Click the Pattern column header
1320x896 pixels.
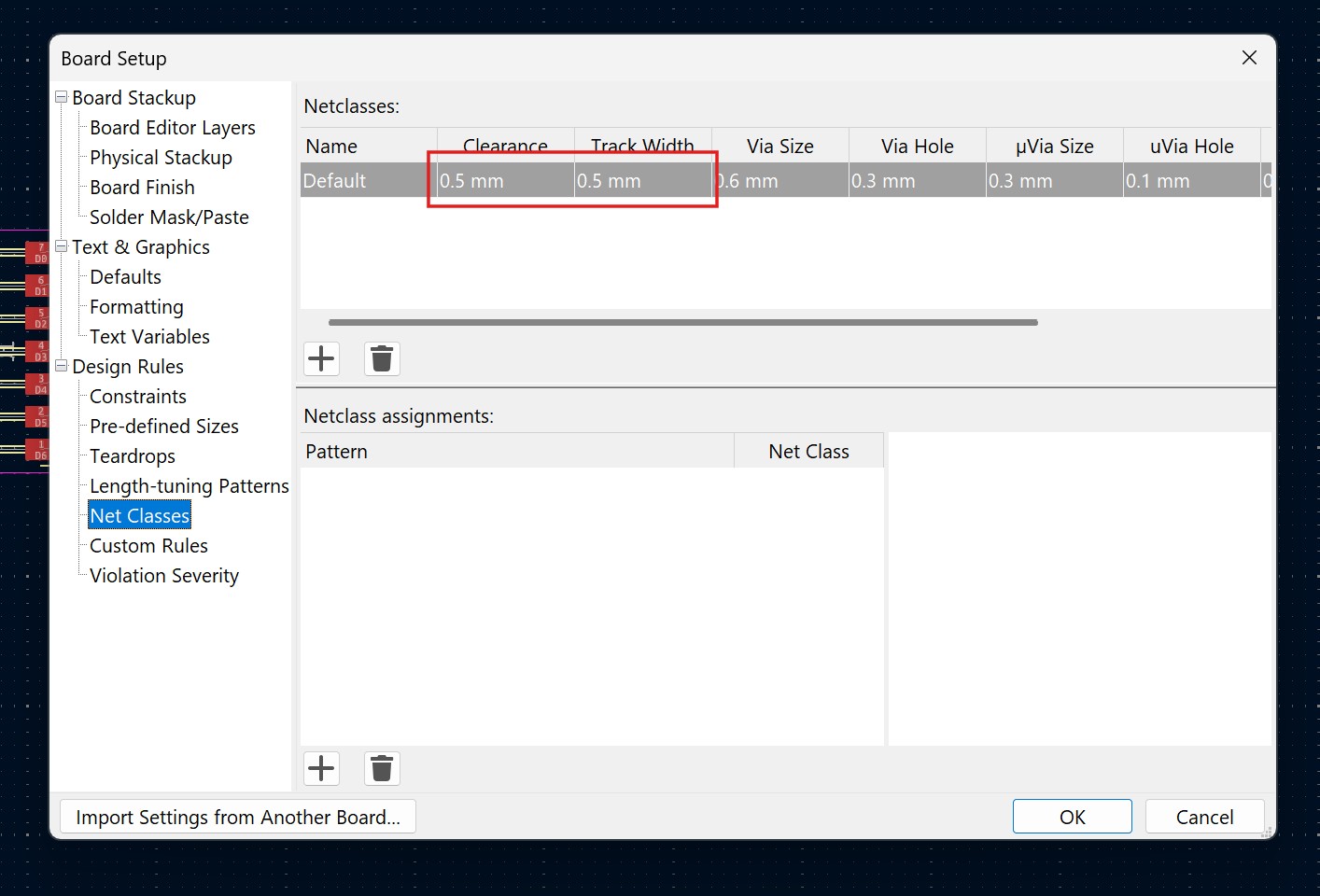click(x=518, y=451)
